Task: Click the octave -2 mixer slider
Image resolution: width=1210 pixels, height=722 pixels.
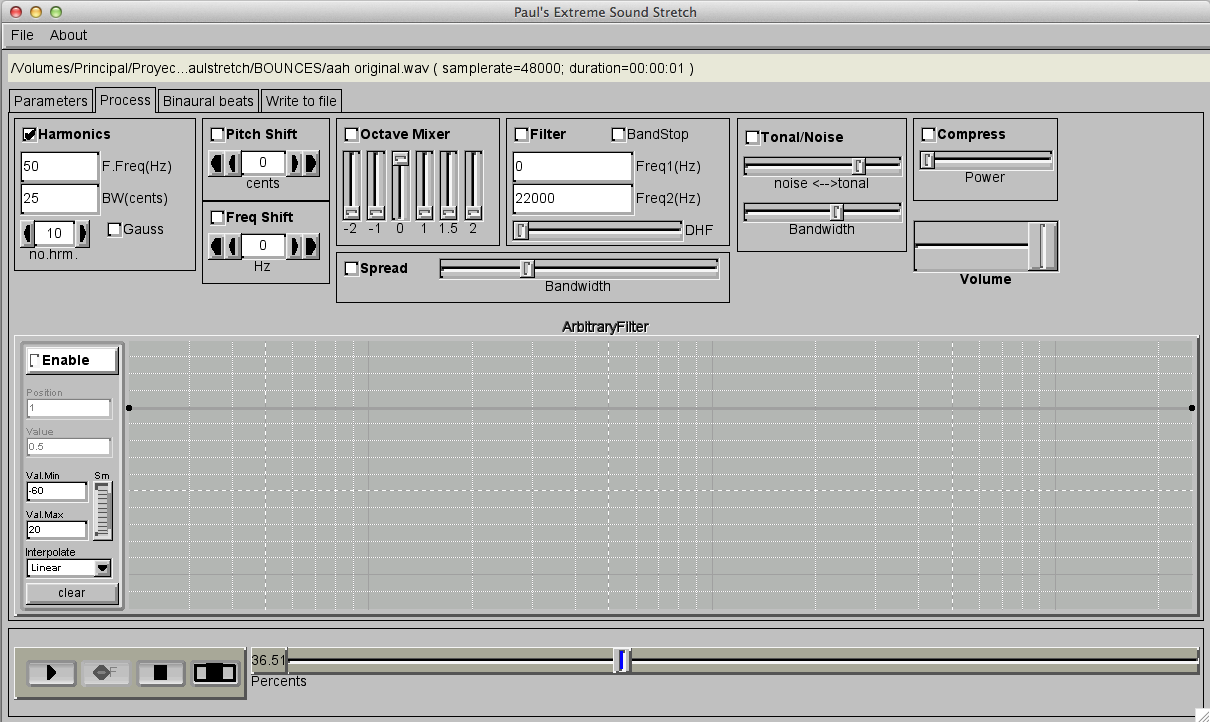Action: pos(351,185)
